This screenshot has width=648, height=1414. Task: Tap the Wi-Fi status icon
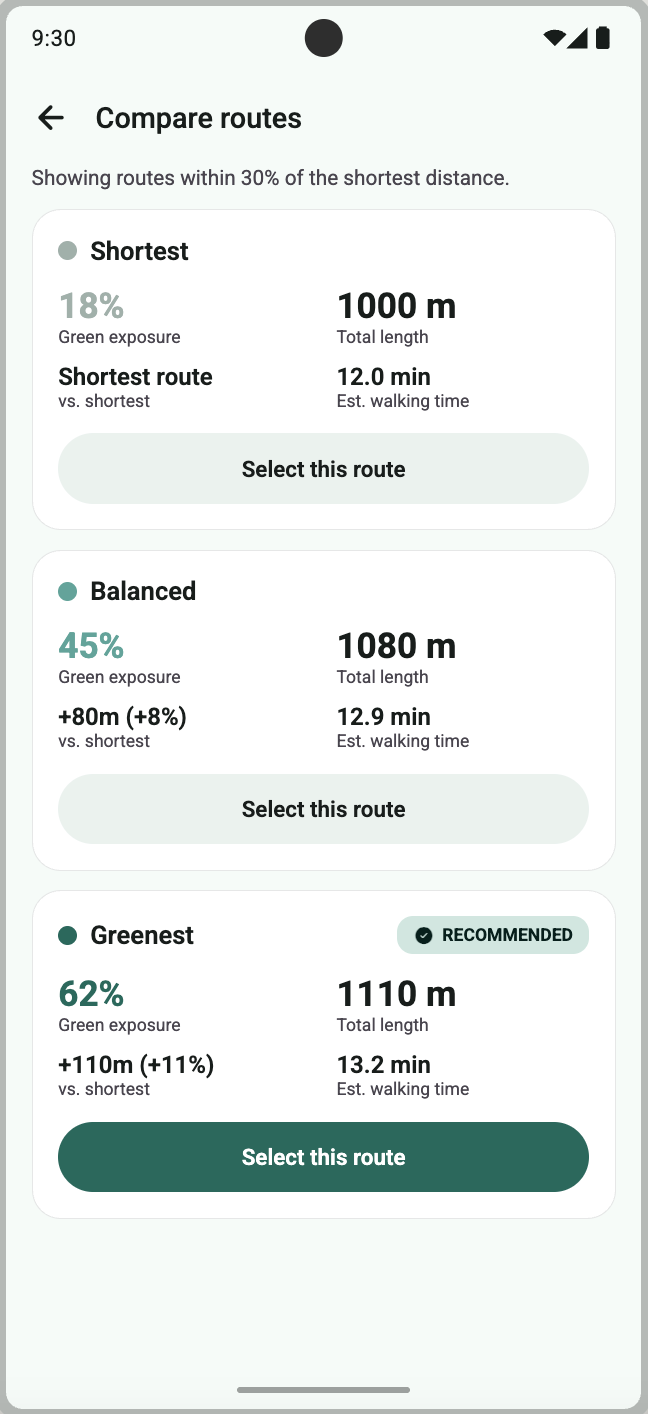coord(555,39)
